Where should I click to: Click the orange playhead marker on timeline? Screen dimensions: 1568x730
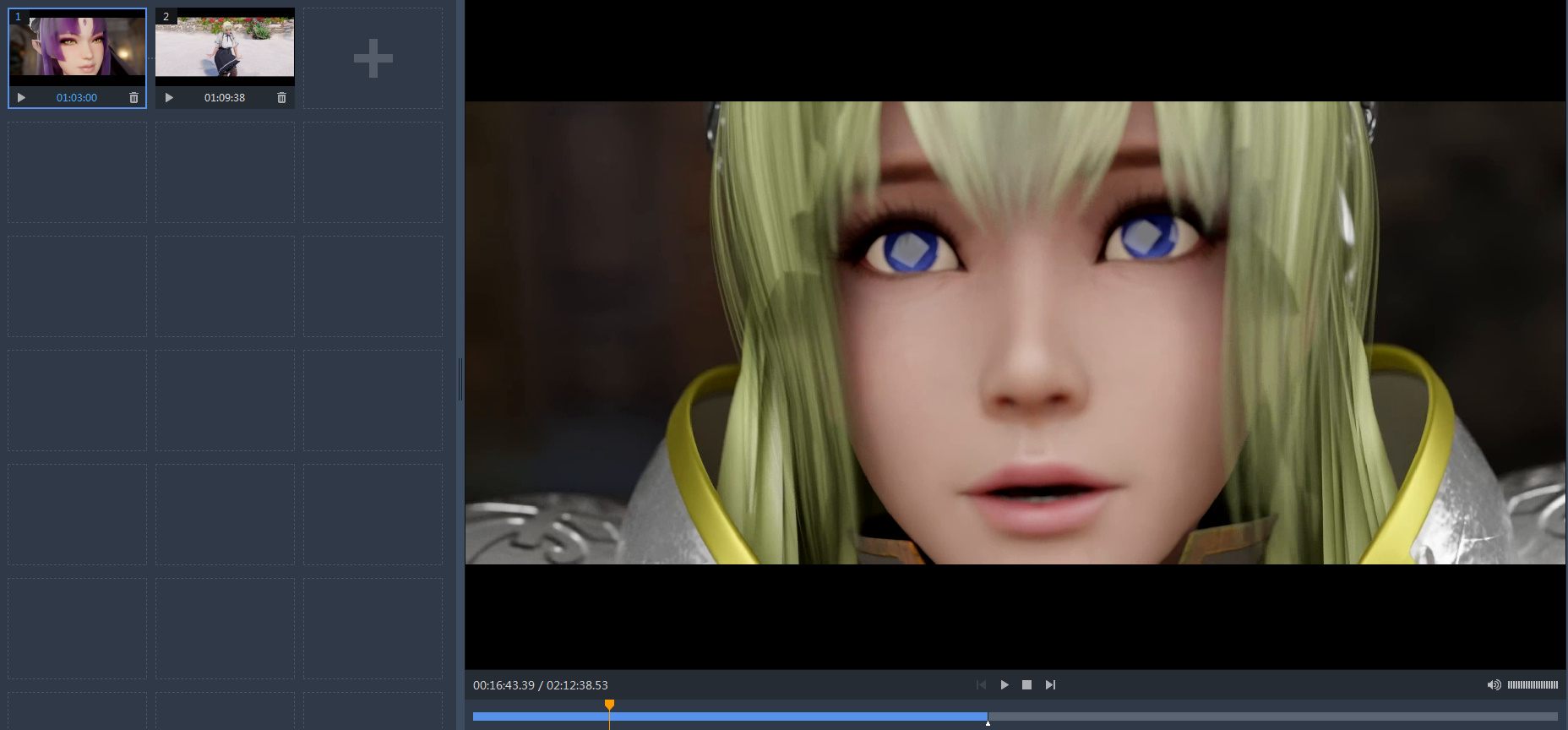[x=609, y=705]
